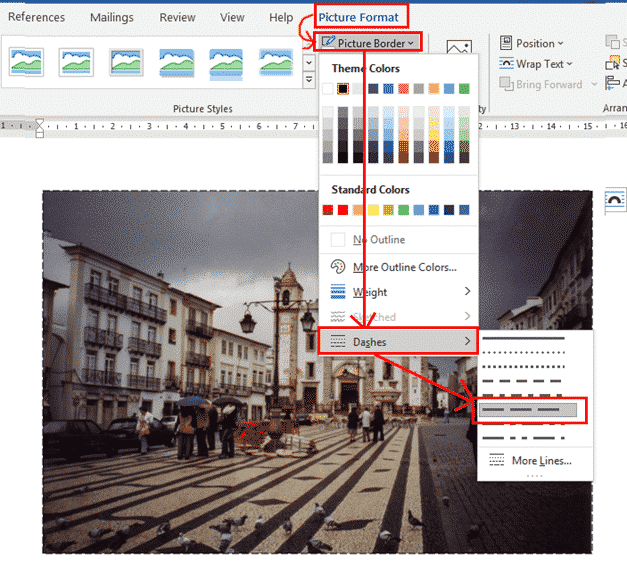Click the Bring Forward icon
627x566 pixels.
(505, 85)
